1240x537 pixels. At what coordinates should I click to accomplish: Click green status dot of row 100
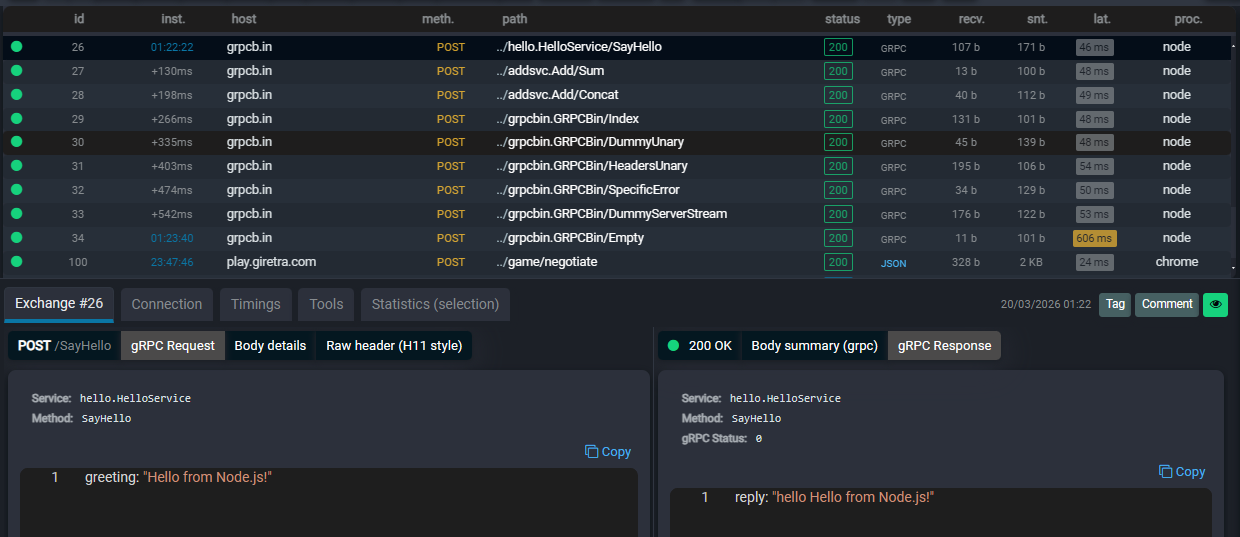pos(16,262)
